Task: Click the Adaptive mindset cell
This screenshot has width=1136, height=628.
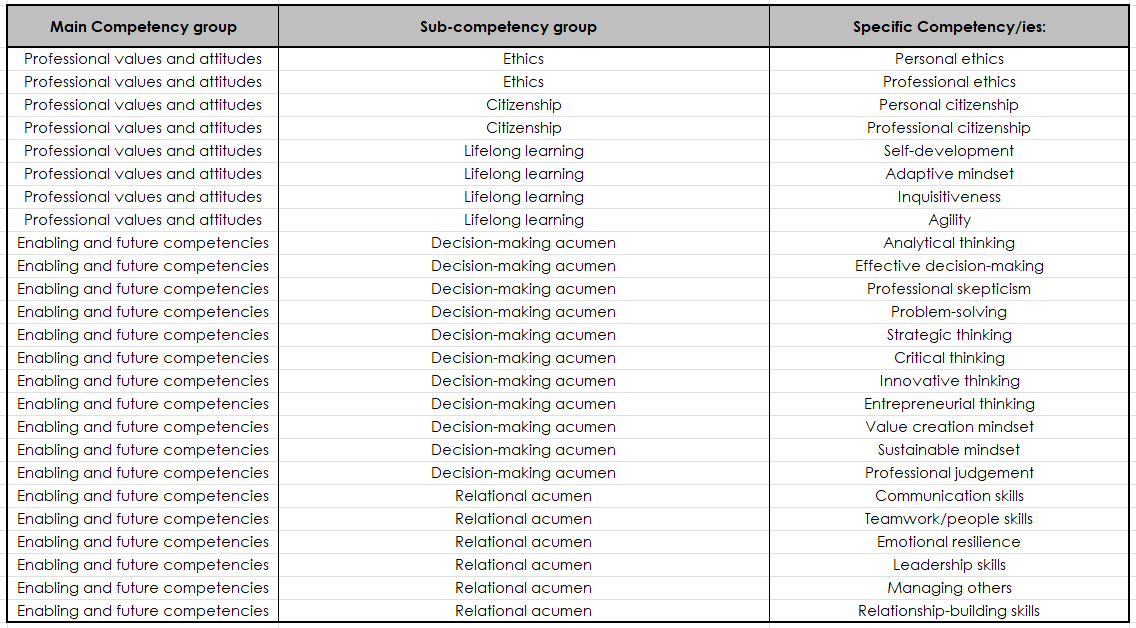Action: point(949,174)
